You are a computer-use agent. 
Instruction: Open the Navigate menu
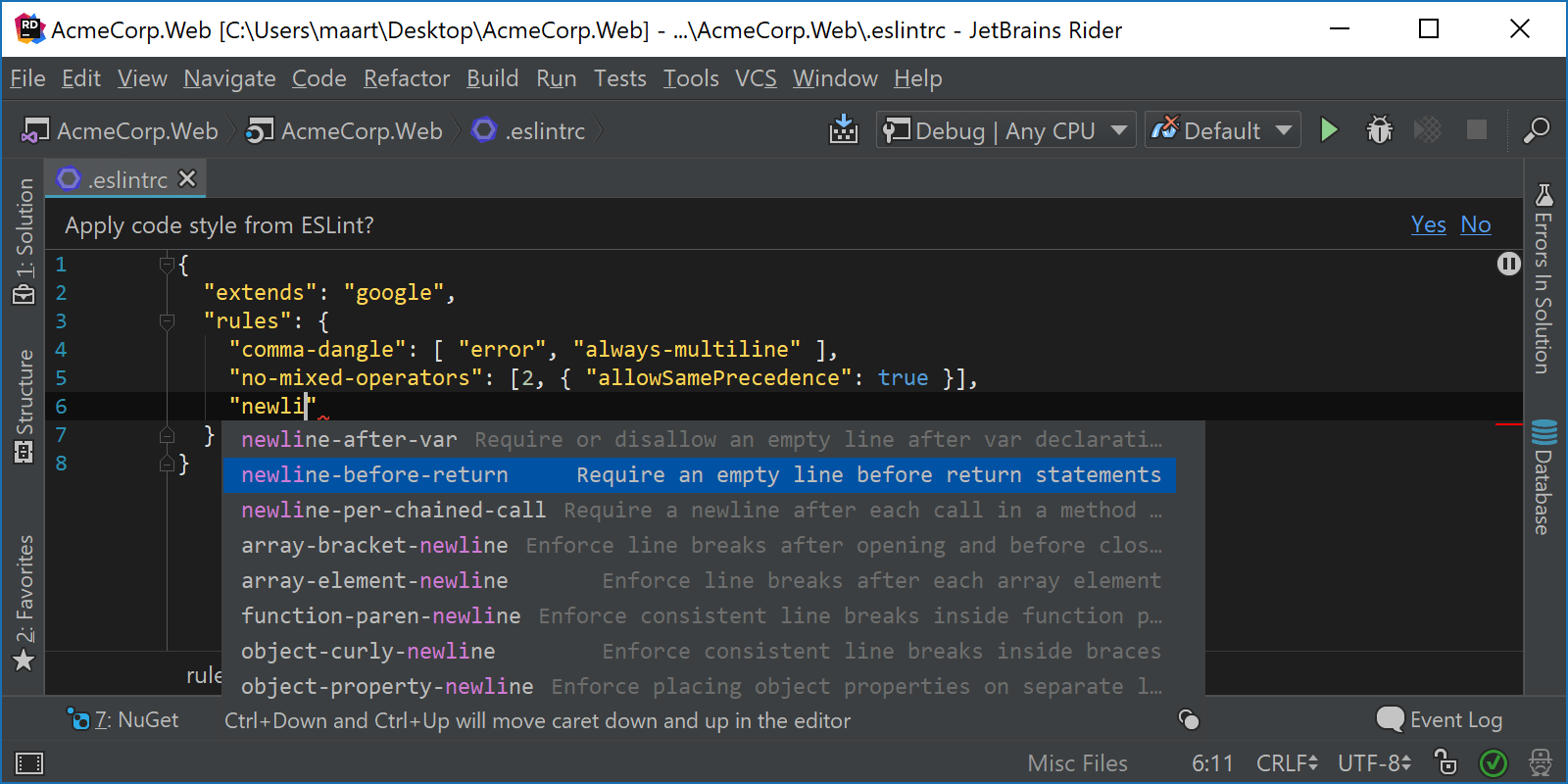[229, 78]
